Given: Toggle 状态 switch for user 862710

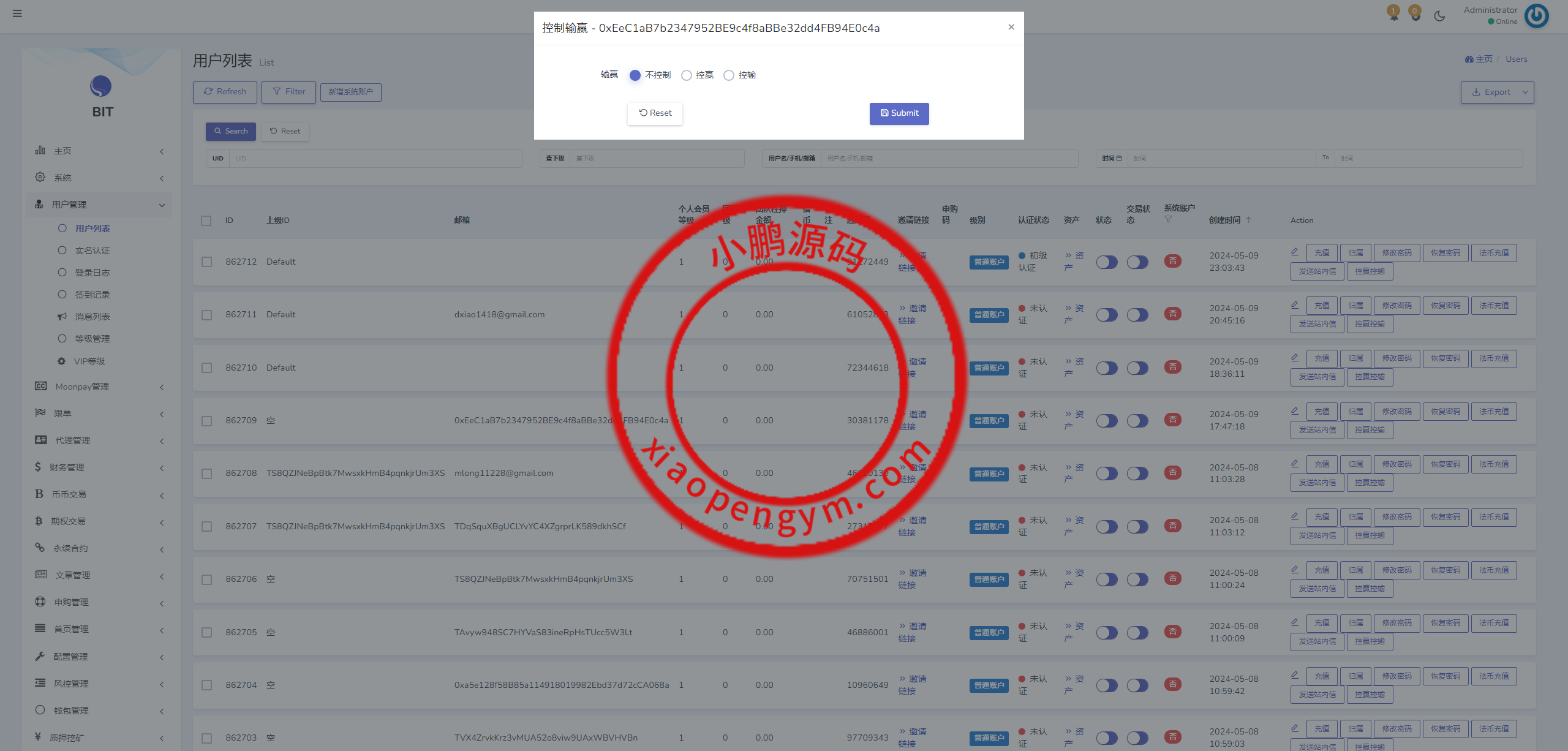Looking at the screenshot, I should point(1107,368).
